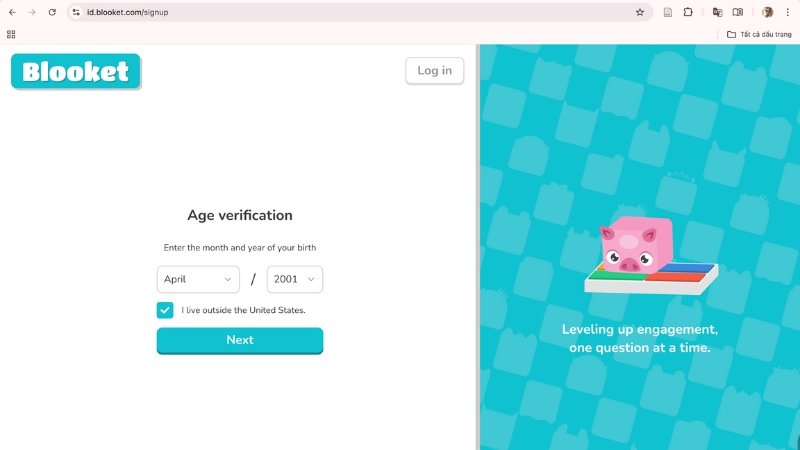Open the reading mode book icon

coord(738,12)
